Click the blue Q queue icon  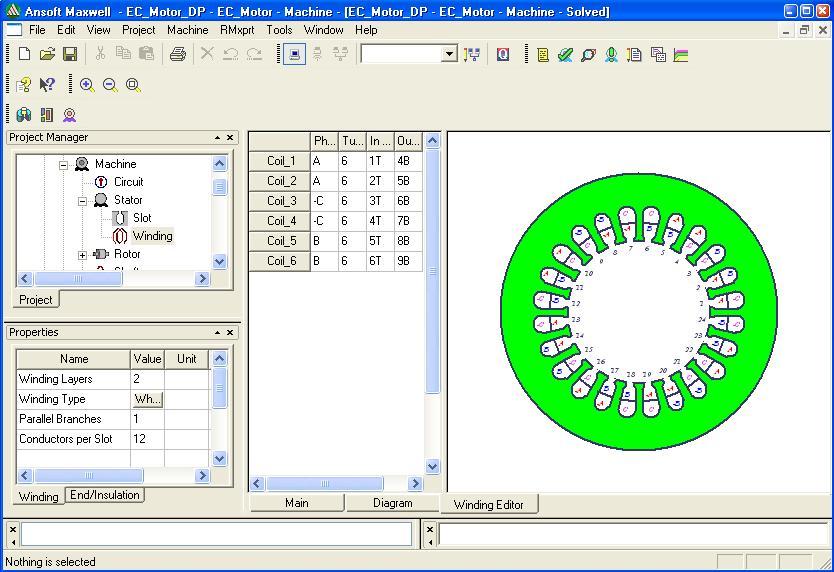pos(503,54)
